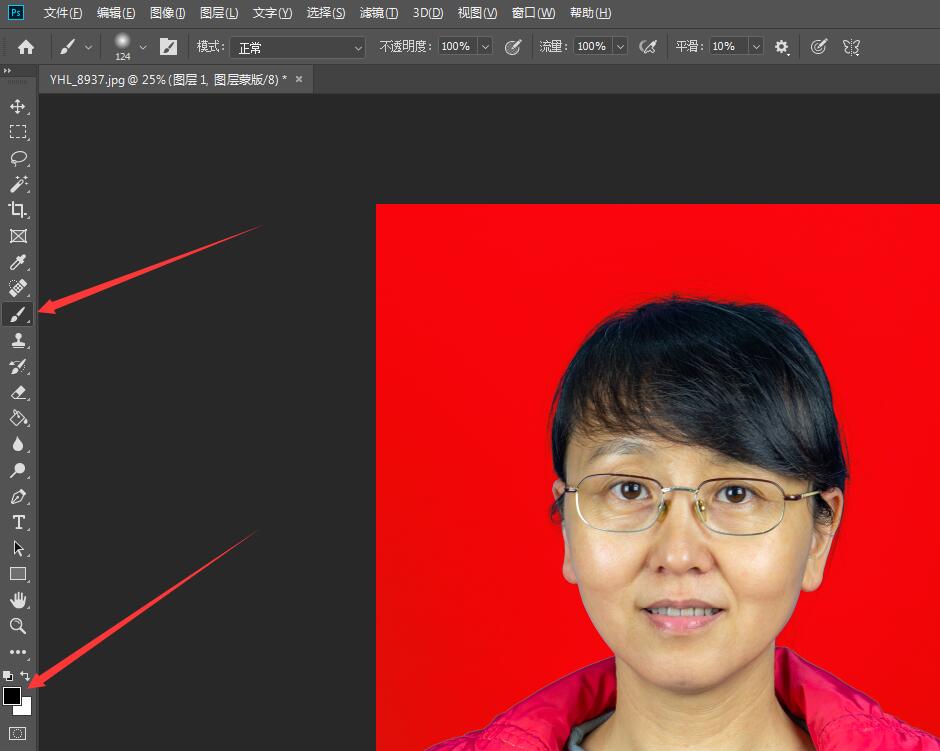Image resolution: width=940 pixels, height=751 pixels.
Task: Select the Clone Stamp tool
Action: (17, 340)
